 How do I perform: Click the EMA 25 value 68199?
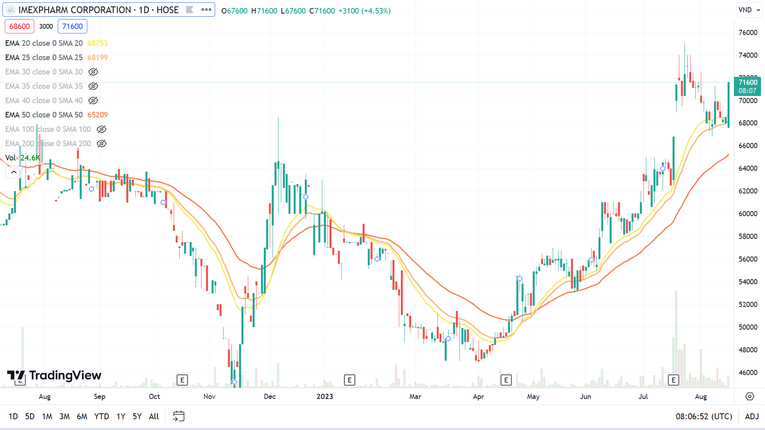(98, 58)
